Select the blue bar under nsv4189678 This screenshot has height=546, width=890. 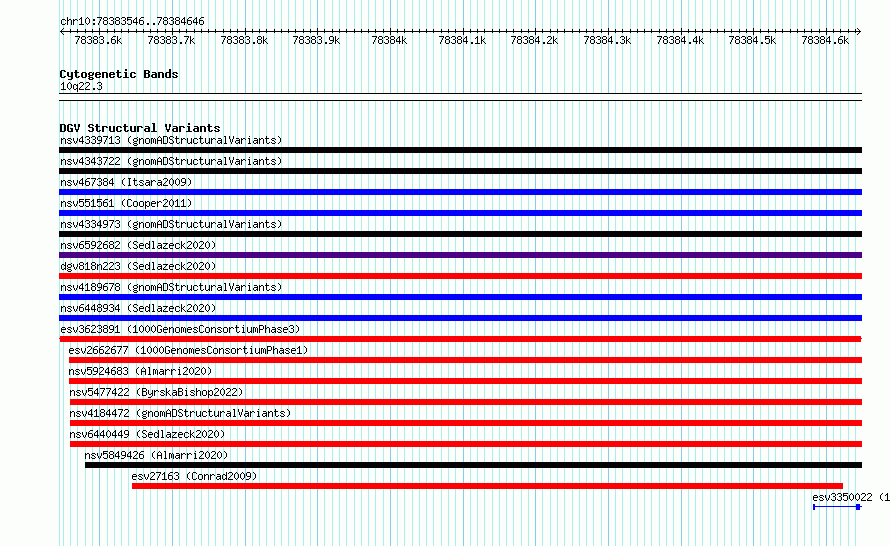pyautogui.click(x=460, y=297)
